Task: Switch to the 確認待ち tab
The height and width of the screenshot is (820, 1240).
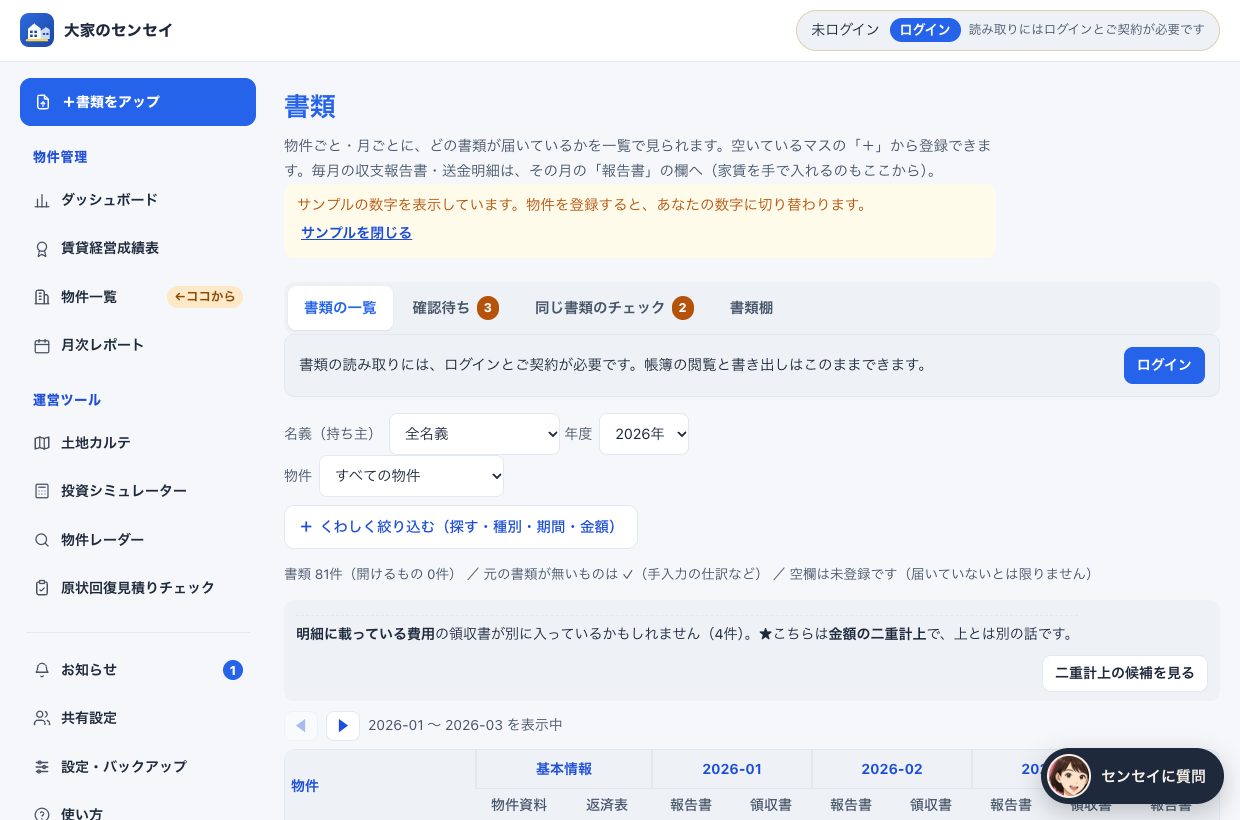Action: point(456,308)
